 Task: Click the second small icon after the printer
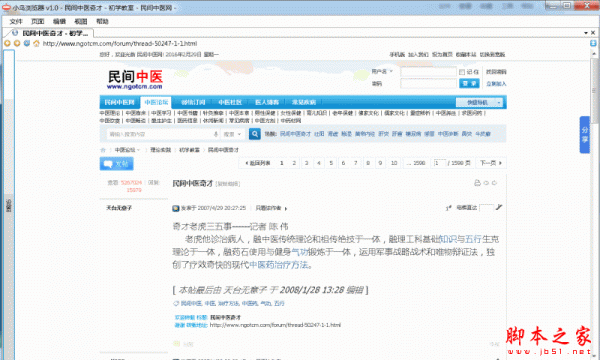pyautogui.click(x=486, y=183)
